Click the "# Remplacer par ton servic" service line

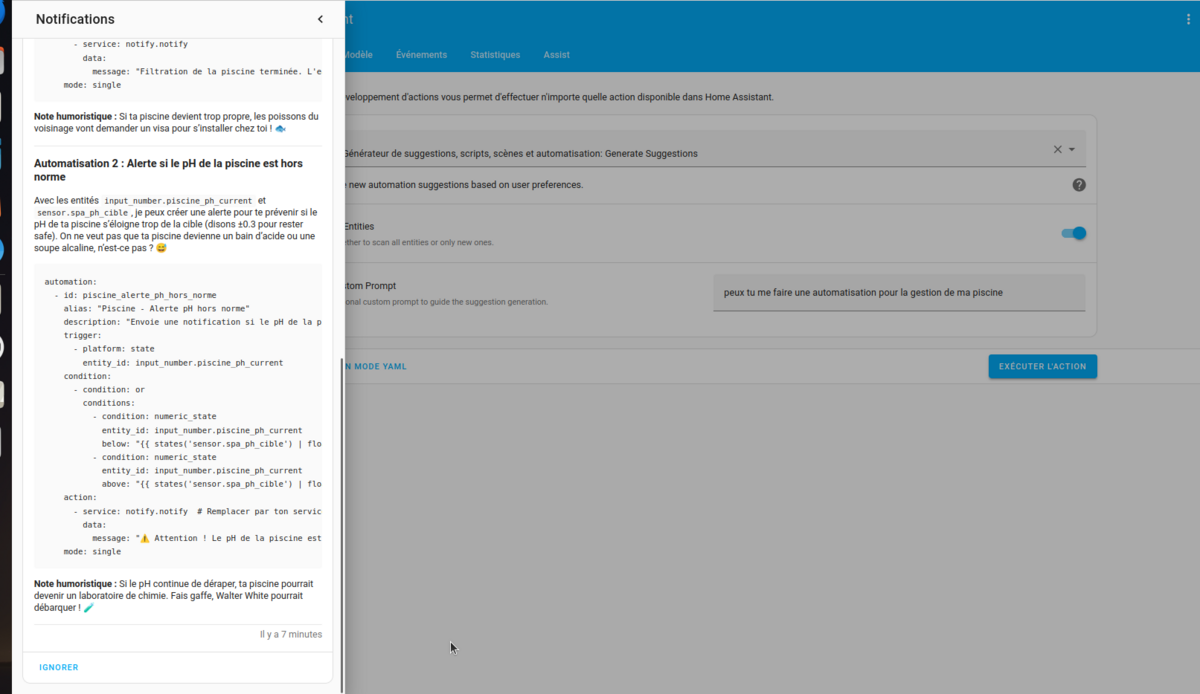197,511
